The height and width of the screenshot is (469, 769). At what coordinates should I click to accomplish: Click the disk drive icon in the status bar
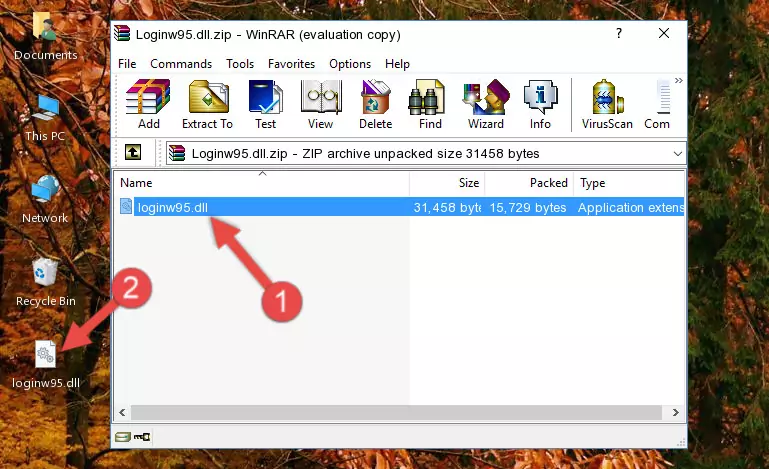[123, 437]
